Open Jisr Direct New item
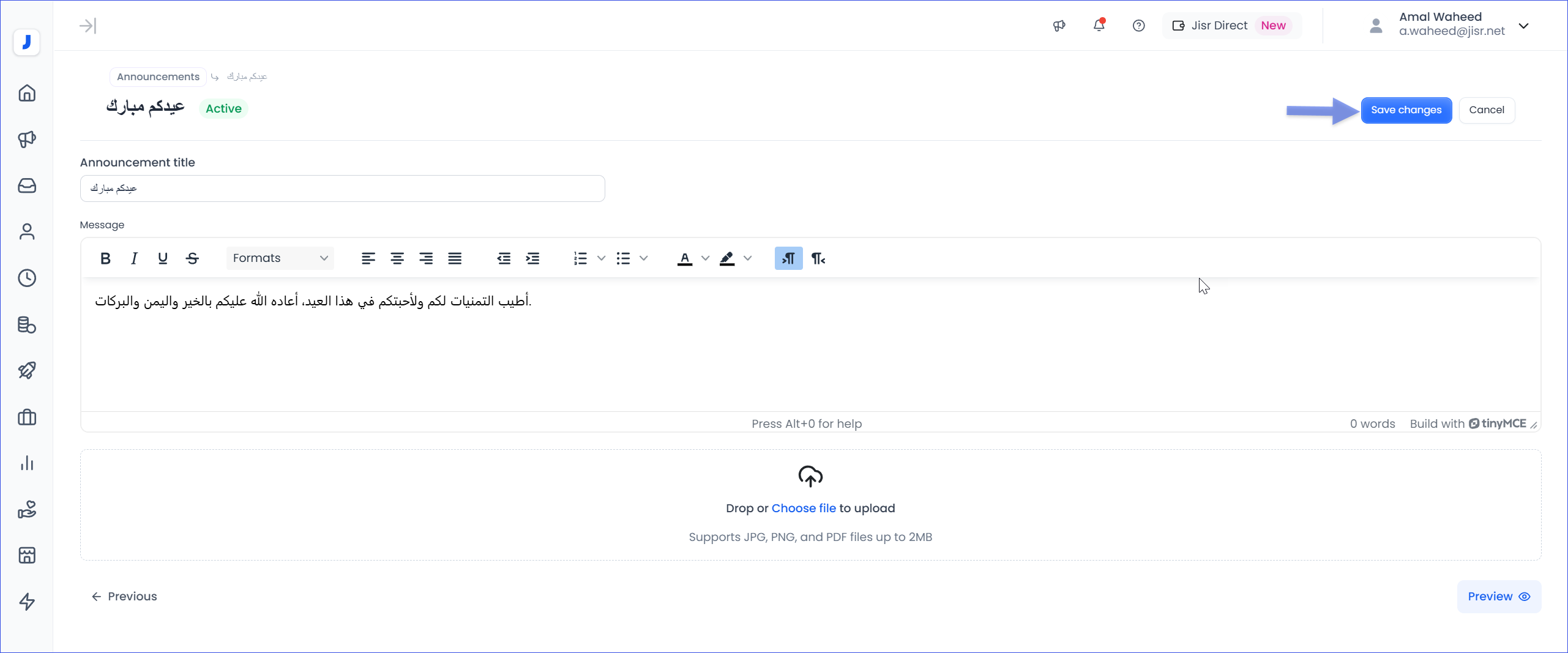 coord(1231,26)
